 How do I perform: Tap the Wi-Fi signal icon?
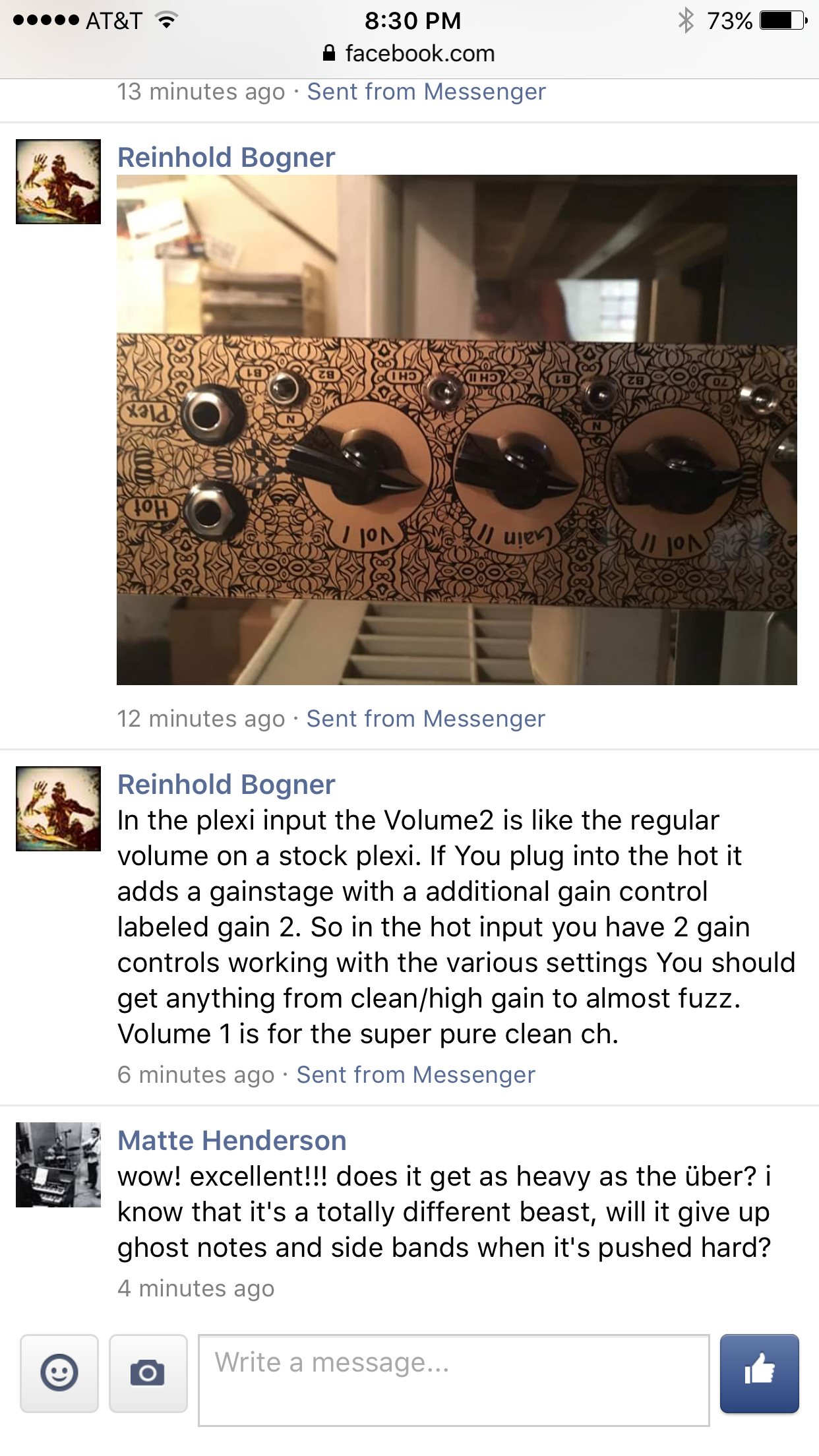167,20
